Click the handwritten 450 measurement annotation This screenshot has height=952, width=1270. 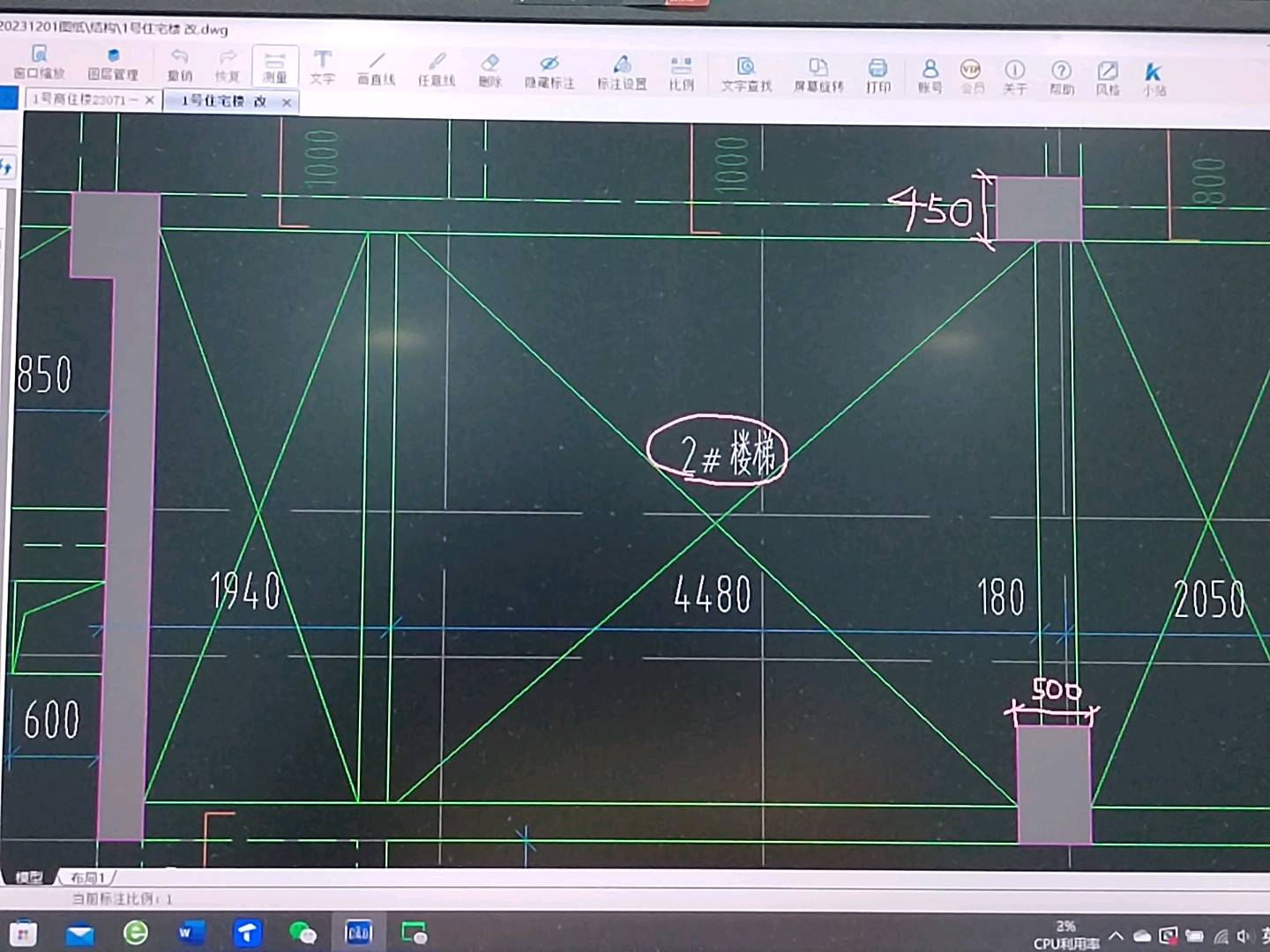click(931, 209)
